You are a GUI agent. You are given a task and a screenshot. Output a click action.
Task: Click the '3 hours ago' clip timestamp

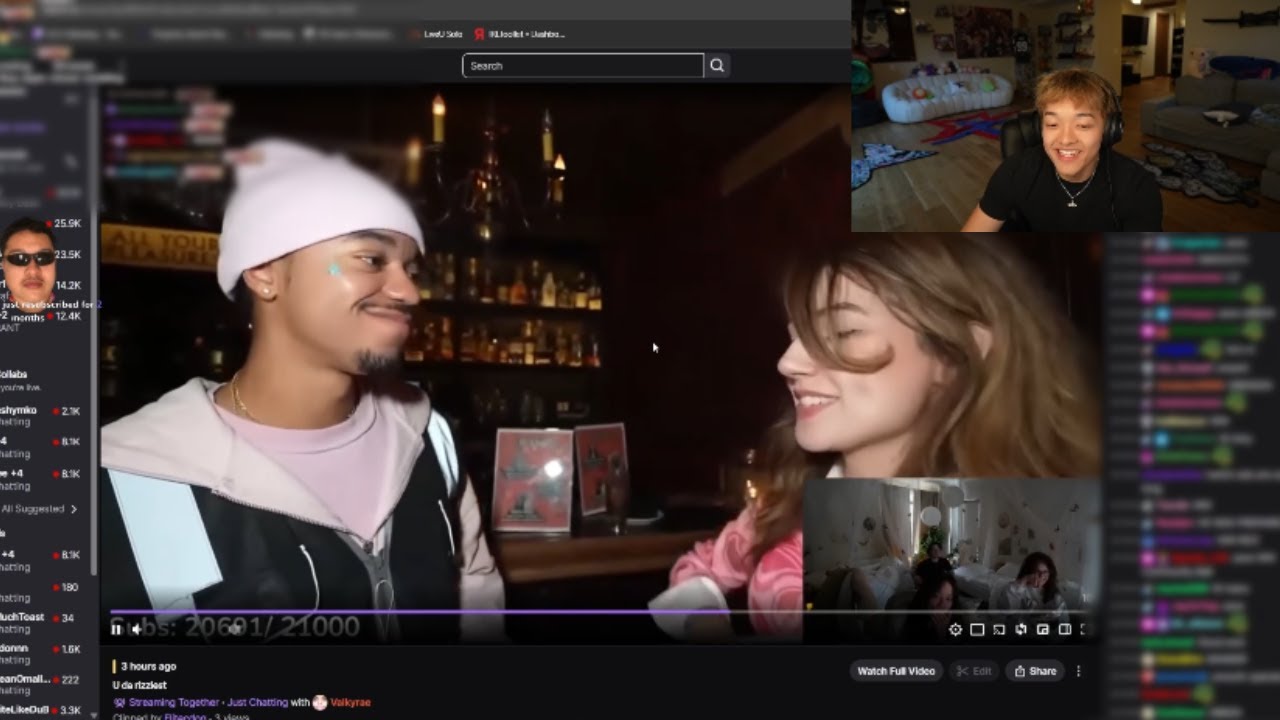click(148, 667)
